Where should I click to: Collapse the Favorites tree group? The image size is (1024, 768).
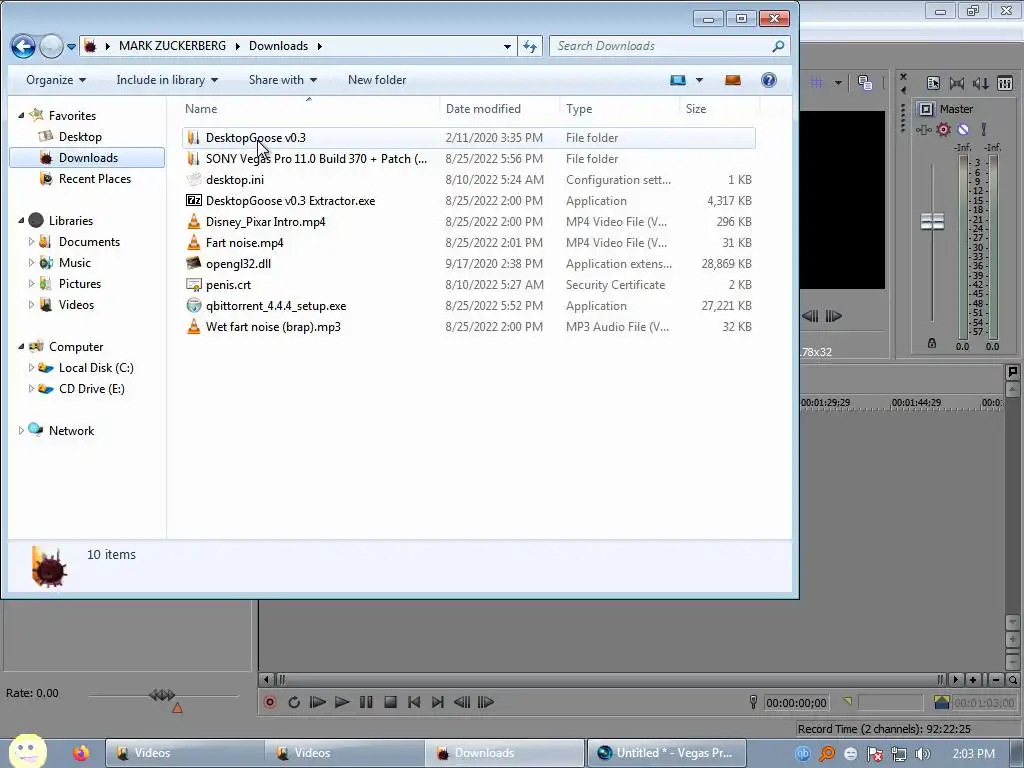[21, 116]
